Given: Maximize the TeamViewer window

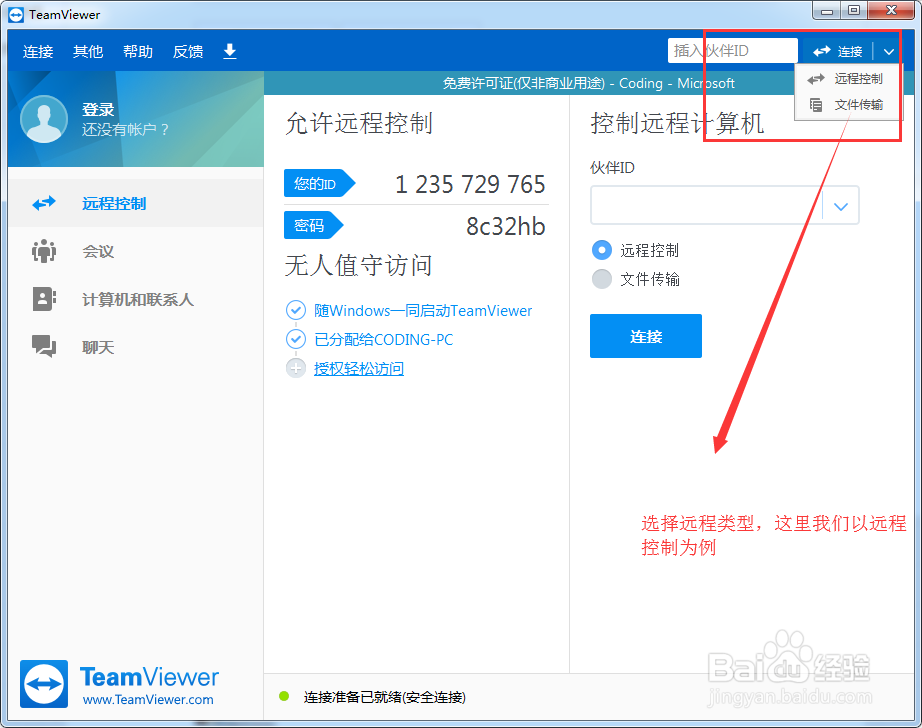Looking at the screenshot, I should 854,11.
